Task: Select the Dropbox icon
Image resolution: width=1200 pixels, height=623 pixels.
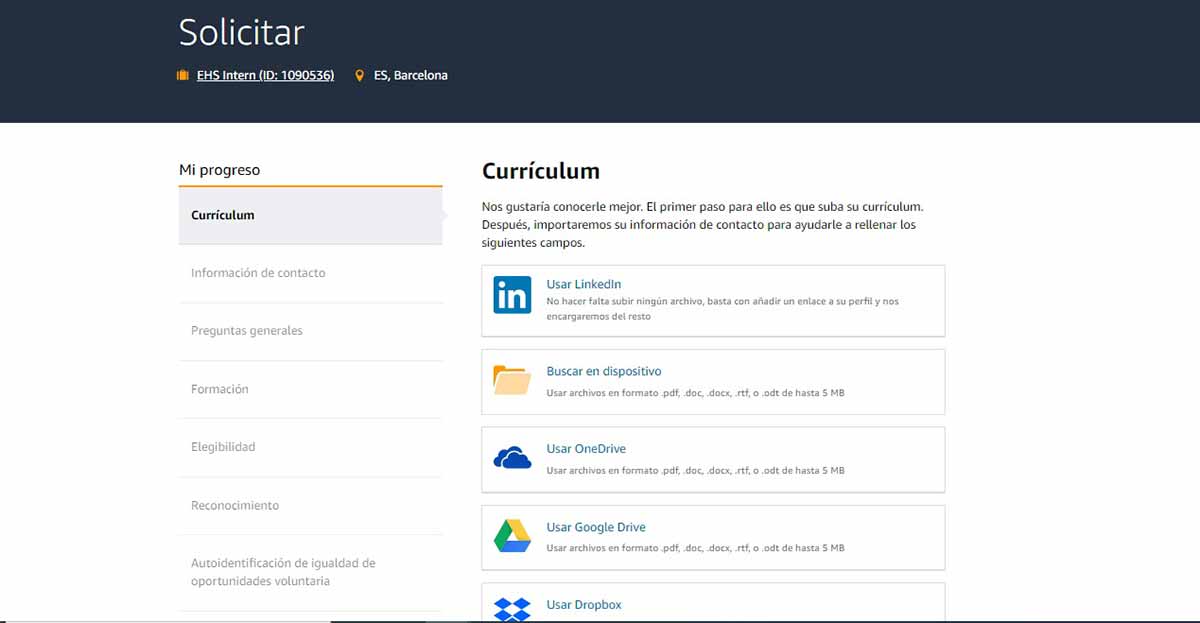Action: (x=512, y=608)
